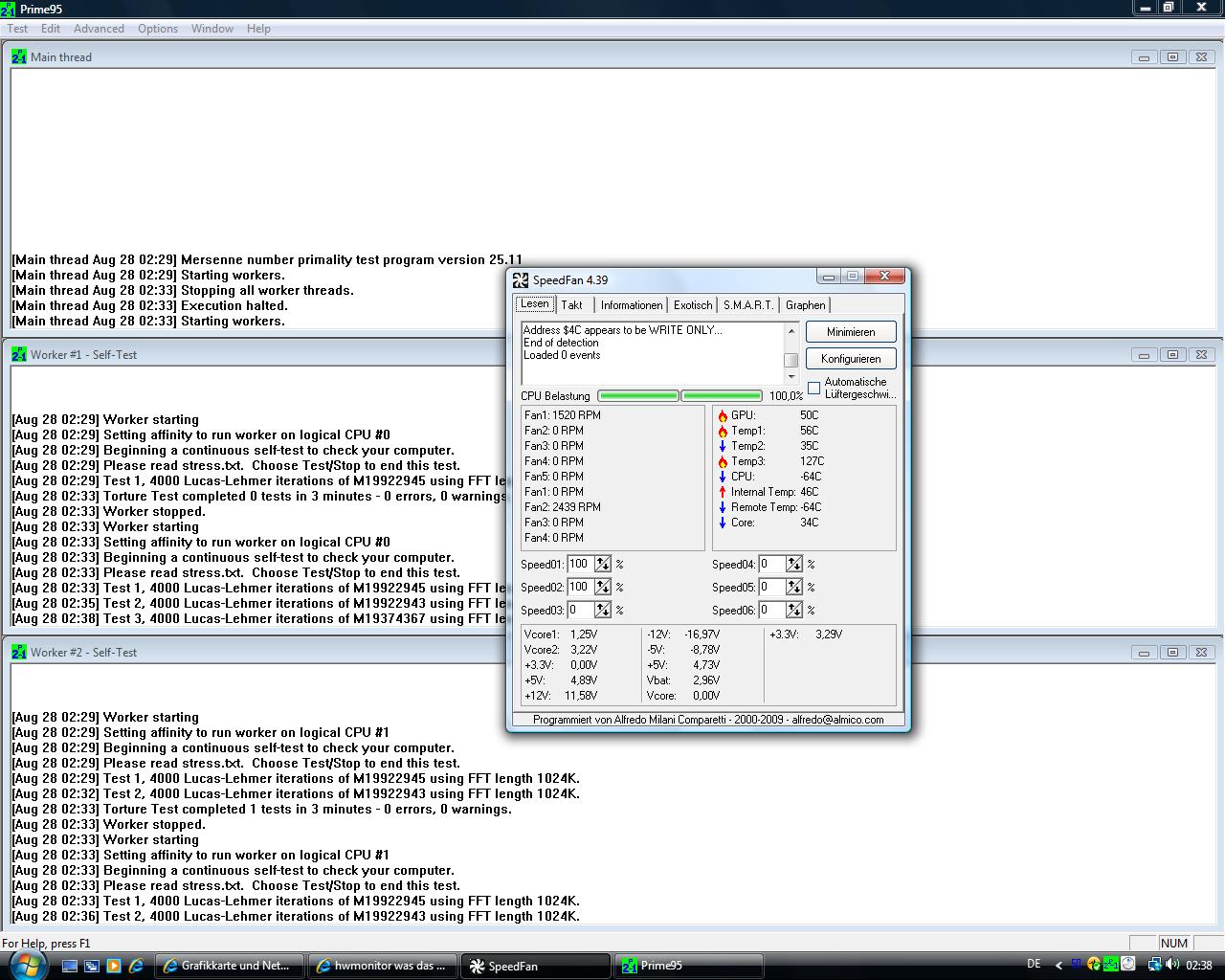Image resolution: width=1225 pixels, height=980 pixels.
Task: Maximize the Worker #2 Self-Test window
Action: point(1172,653)
